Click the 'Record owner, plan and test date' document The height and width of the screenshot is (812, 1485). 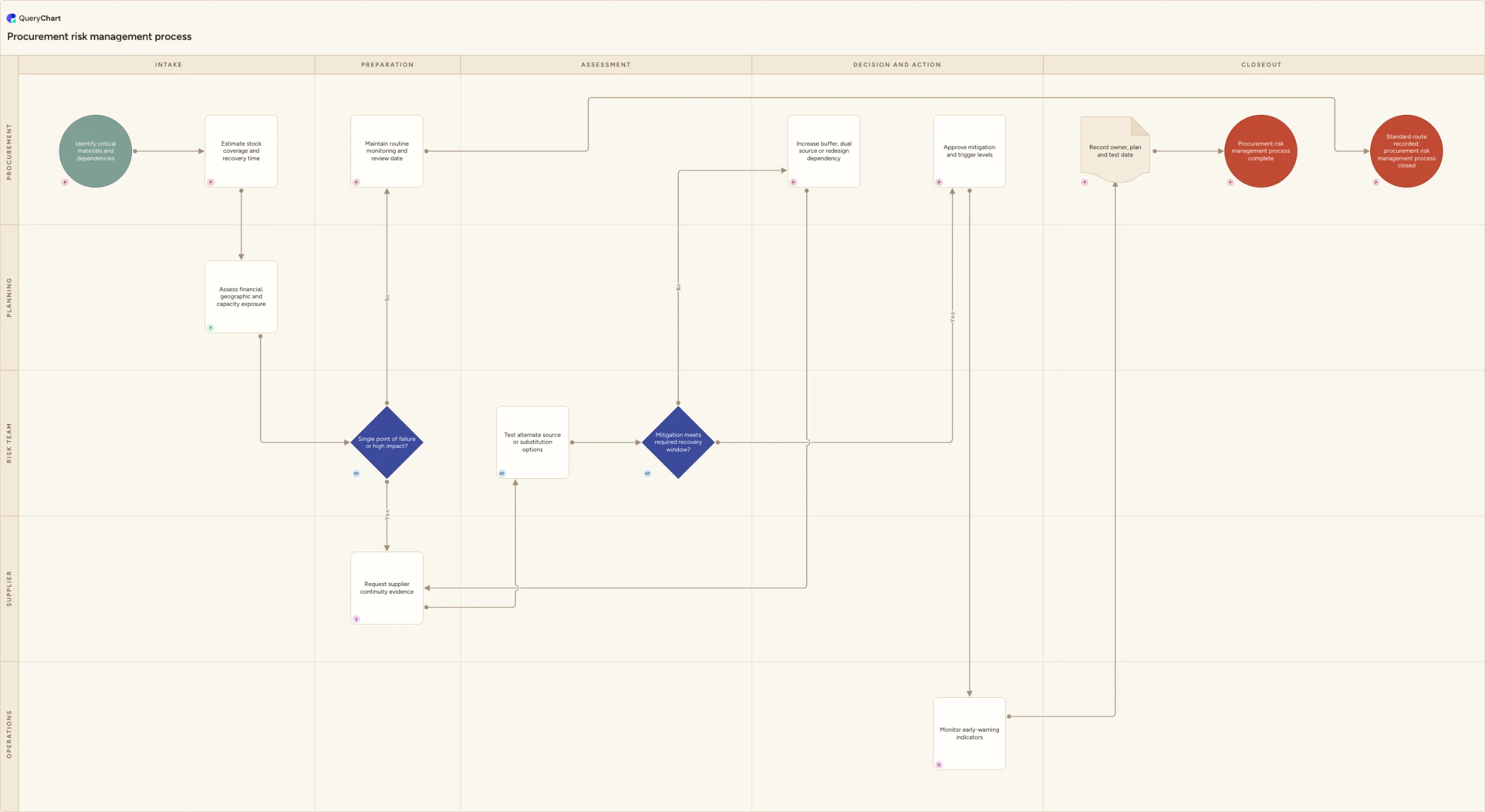[x=1115, y=150]
